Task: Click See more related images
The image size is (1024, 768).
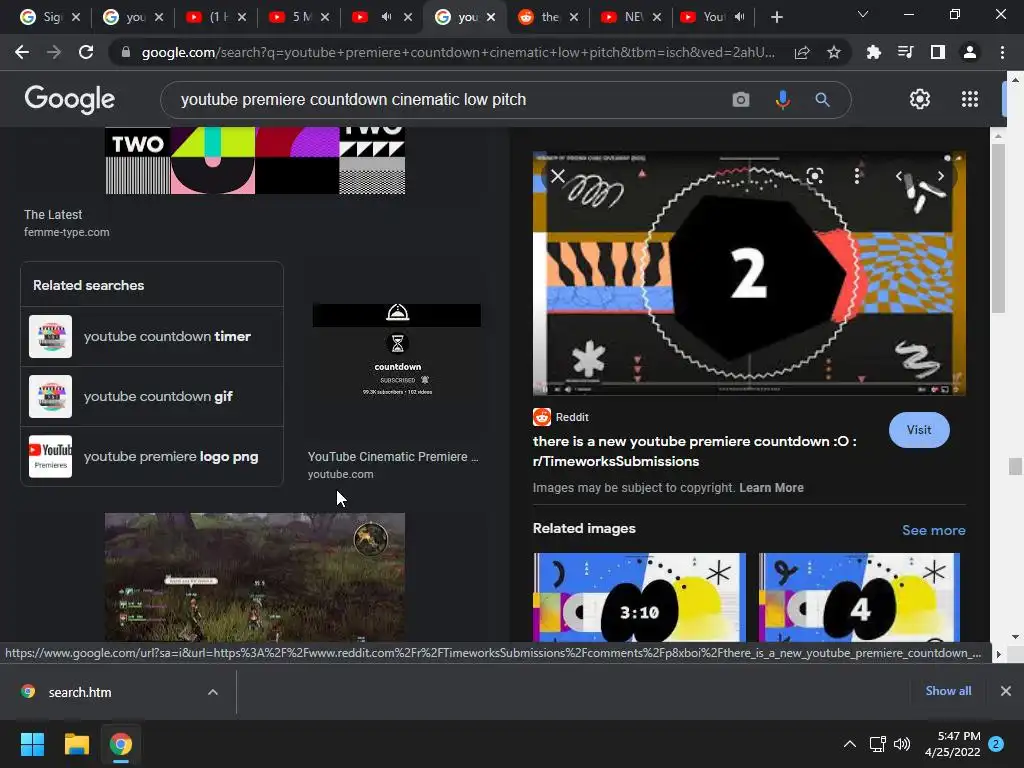Action: click(934, 530)
